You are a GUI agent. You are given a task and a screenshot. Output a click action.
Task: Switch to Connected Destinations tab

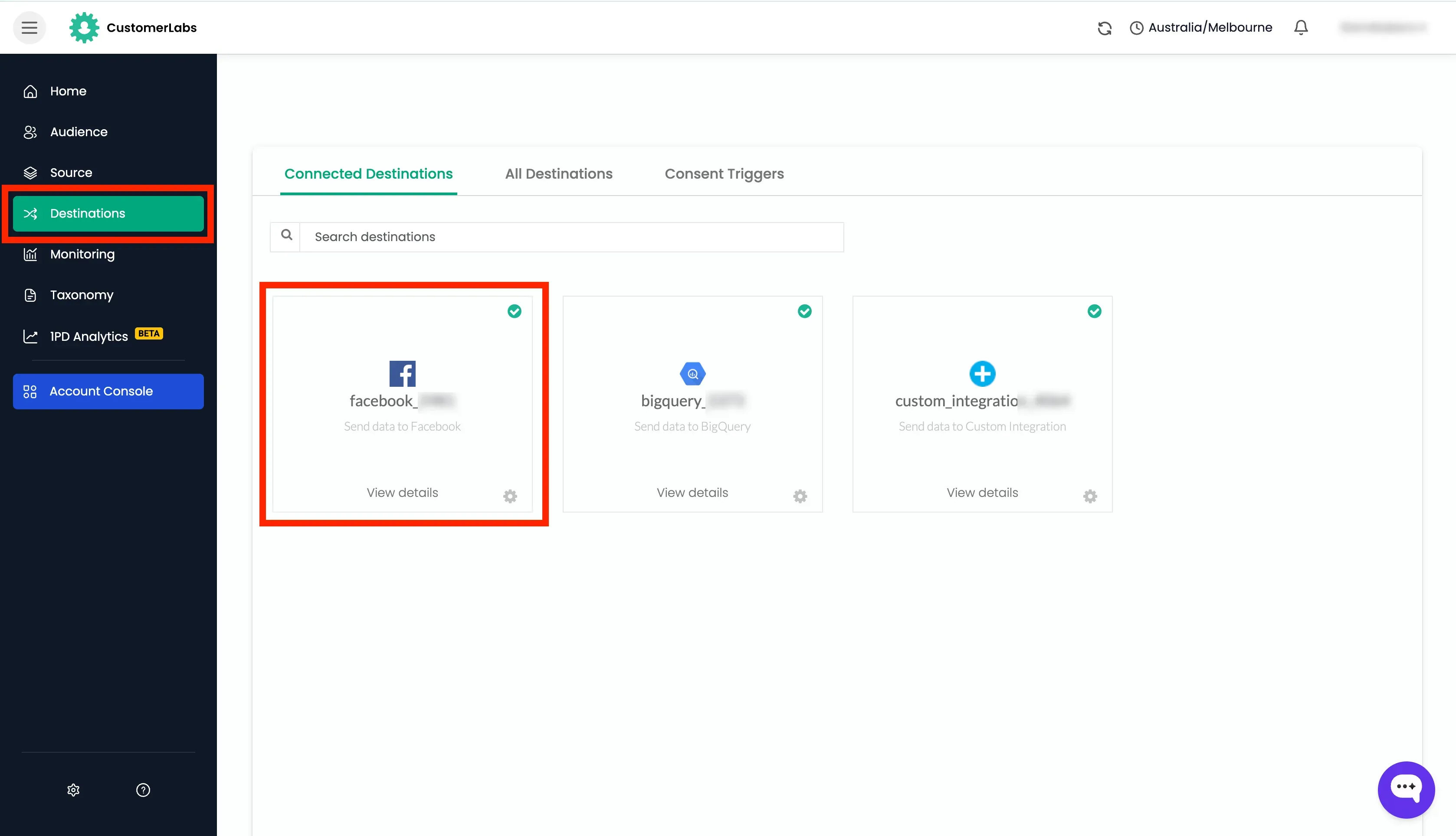click(x=368, y=173)
